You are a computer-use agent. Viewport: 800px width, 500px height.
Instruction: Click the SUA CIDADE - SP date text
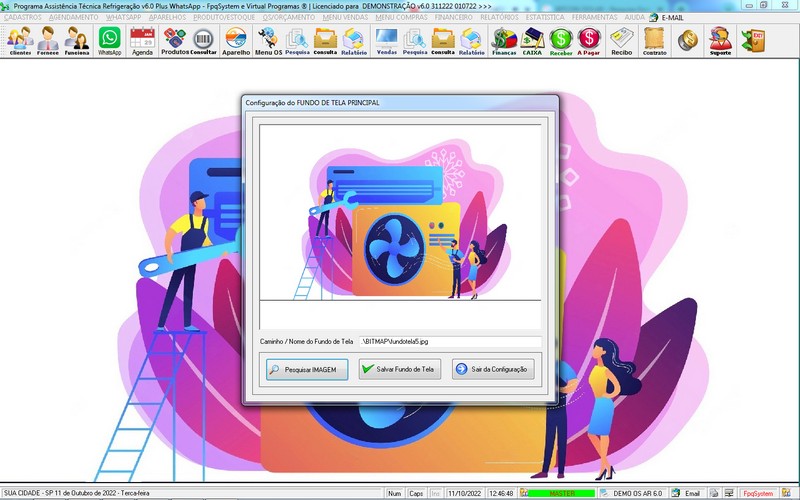[77, 493]
